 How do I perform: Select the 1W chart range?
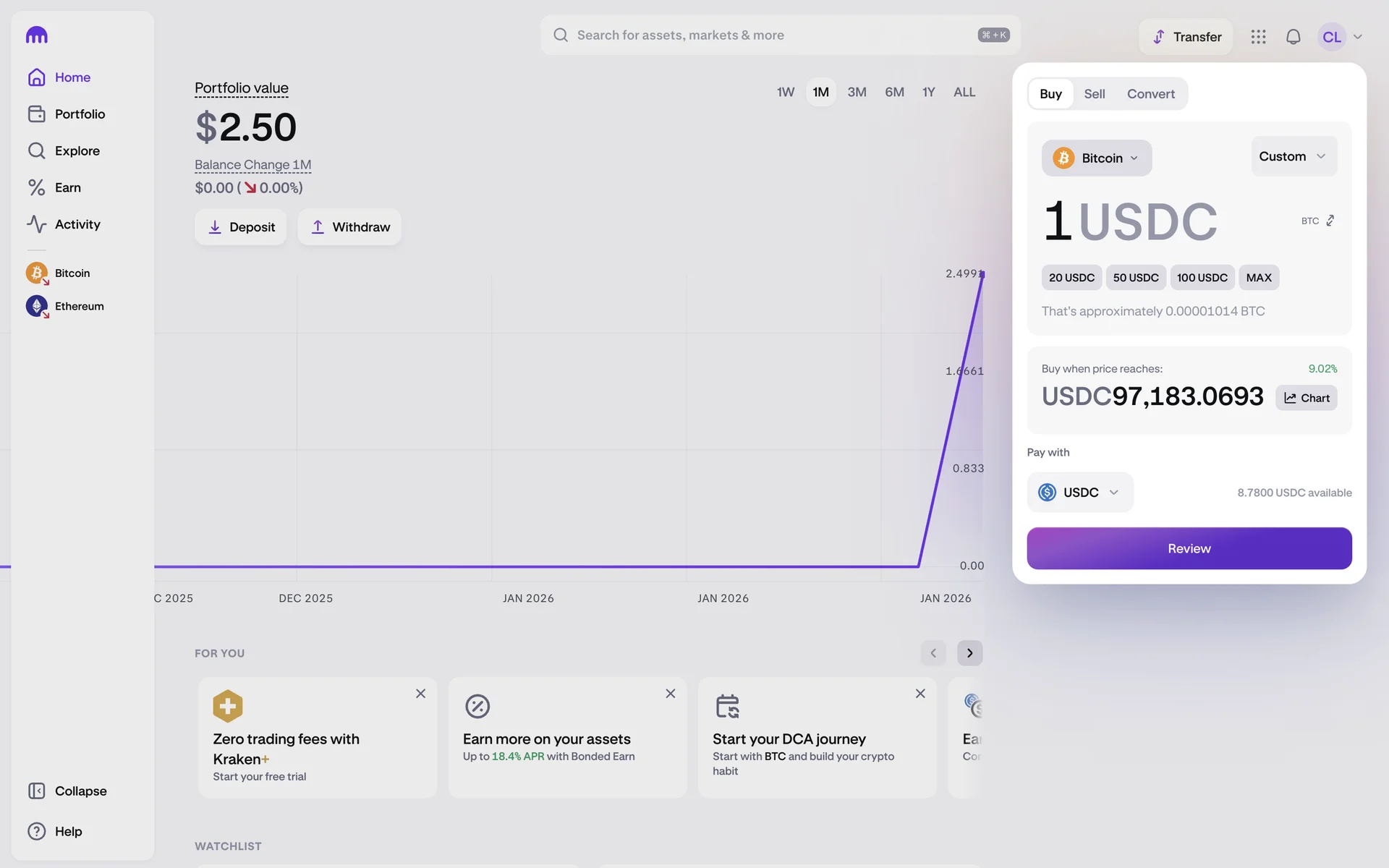coord(785,92)
